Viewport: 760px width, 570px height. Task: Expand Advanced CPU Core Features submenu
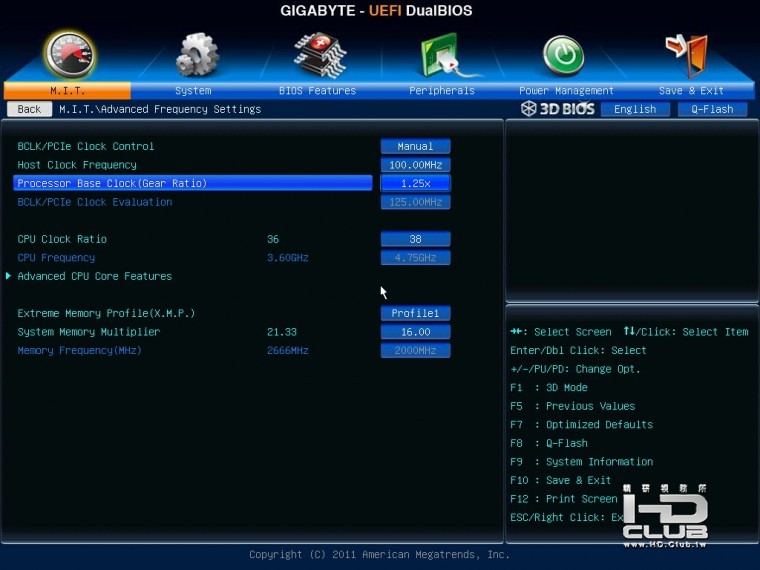(x=95, y=276)
